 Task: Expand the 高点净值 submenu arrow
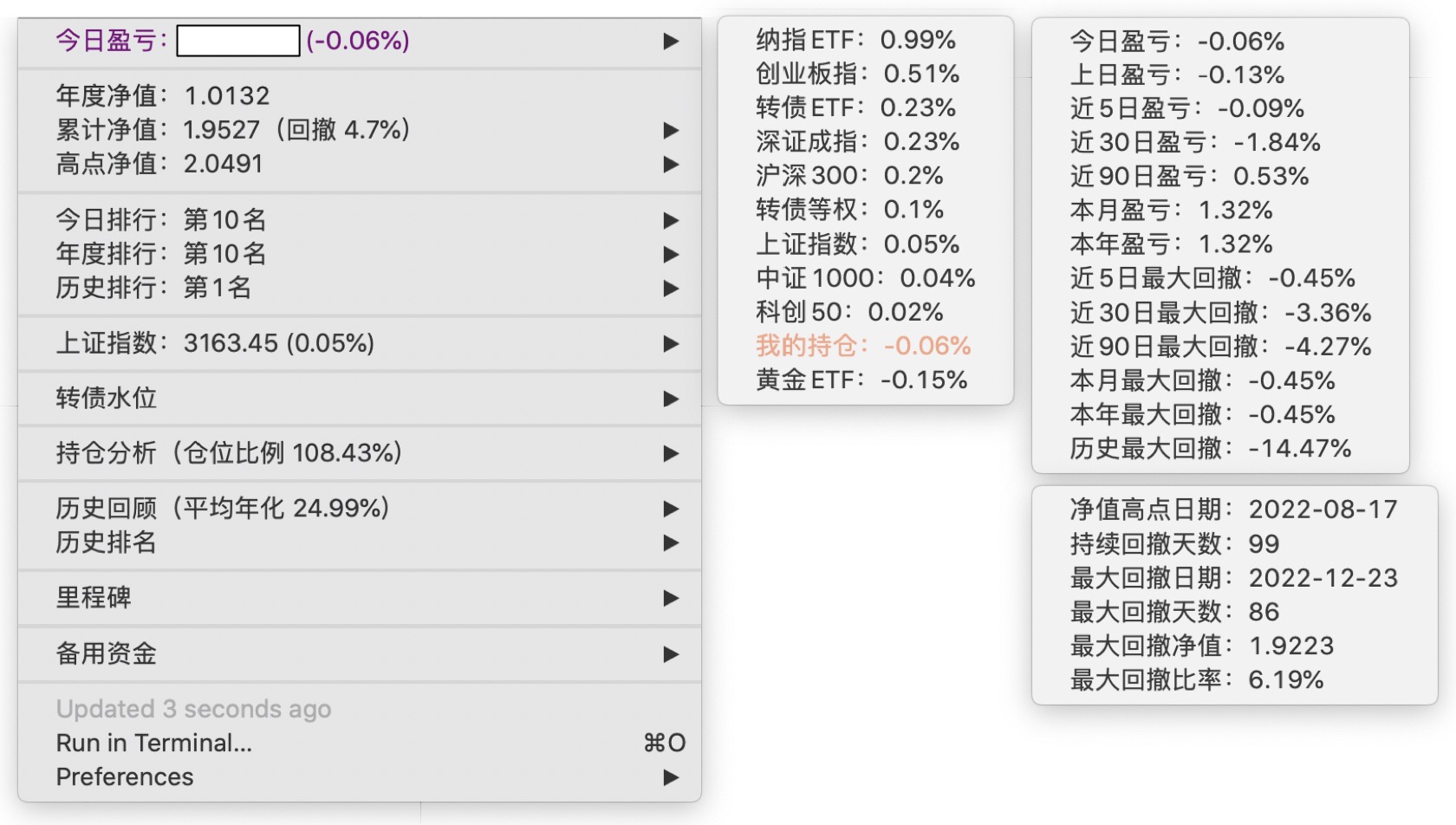tap(670, 164)
